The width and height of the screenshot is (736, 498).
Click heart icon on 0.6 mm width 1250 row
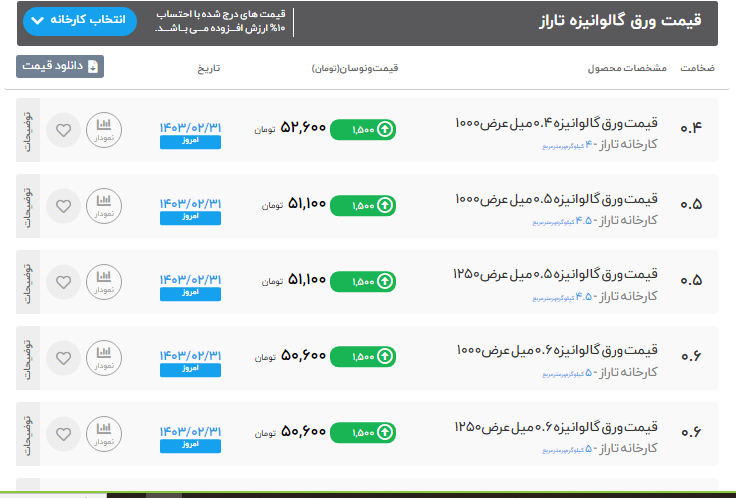63,432
